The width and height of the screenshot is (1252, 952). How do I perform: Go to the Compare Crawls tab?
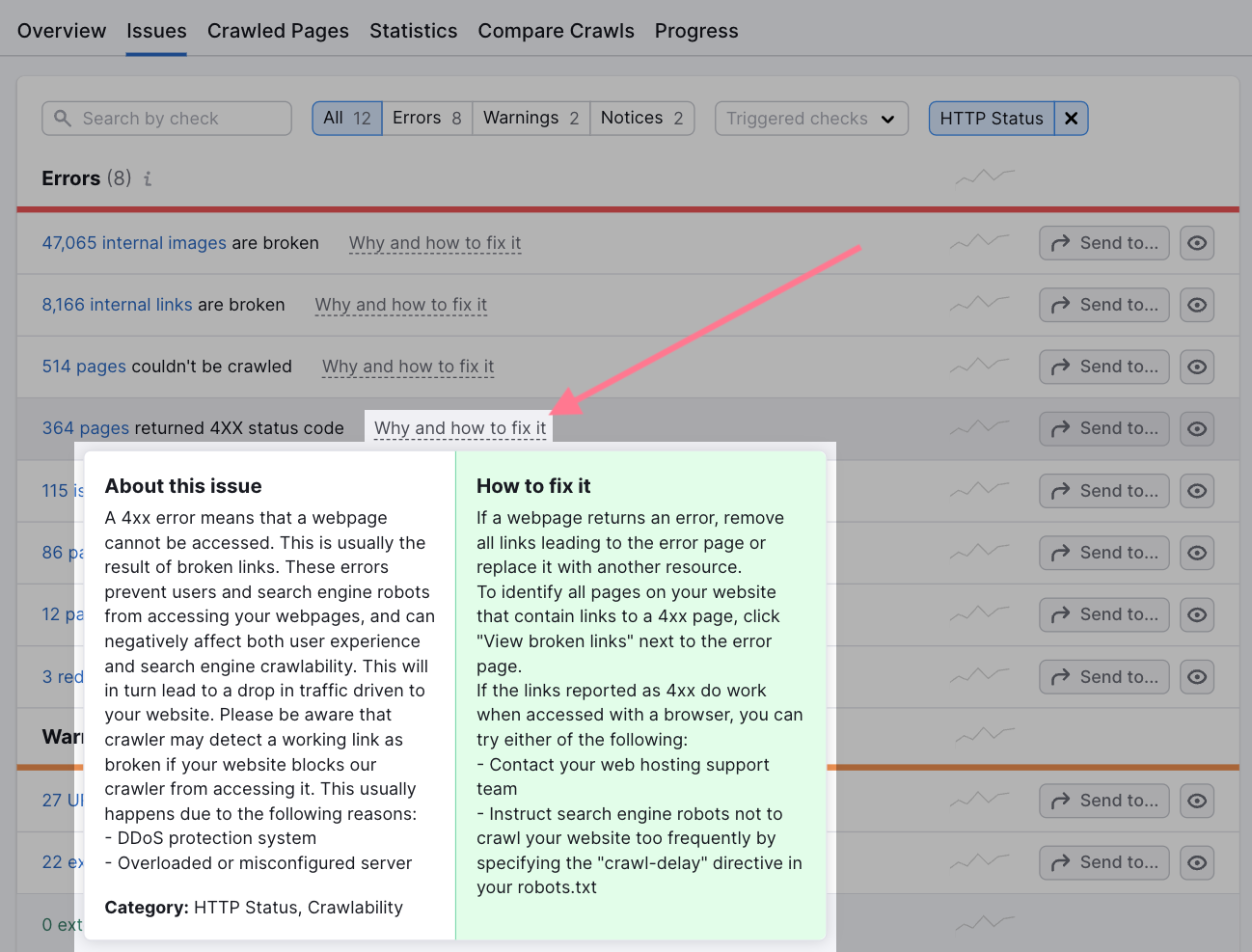[x=556, y=31]
